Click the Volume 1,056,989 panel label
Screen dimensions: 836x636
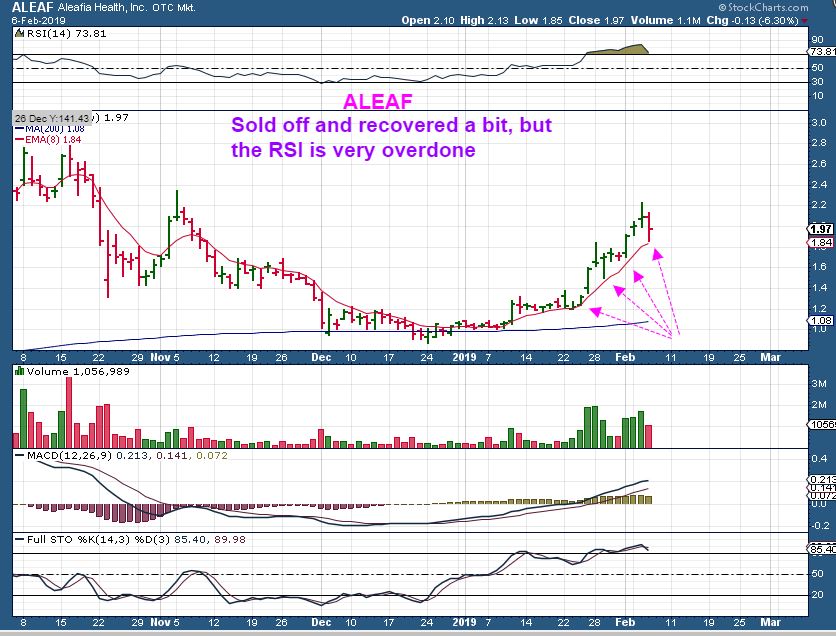click(x=78, y=372)
